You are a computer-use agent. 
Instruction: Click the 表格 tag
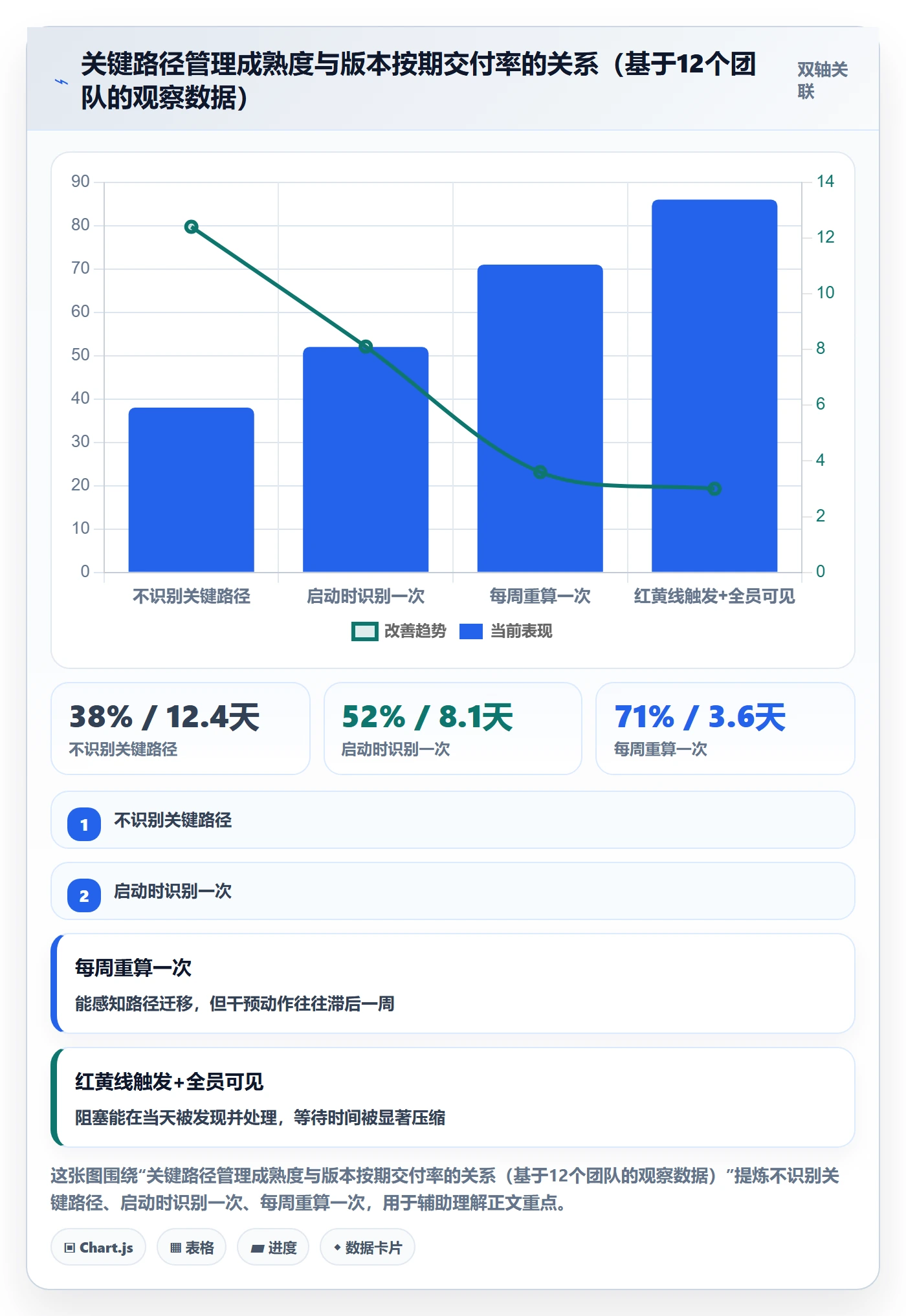192,1247
